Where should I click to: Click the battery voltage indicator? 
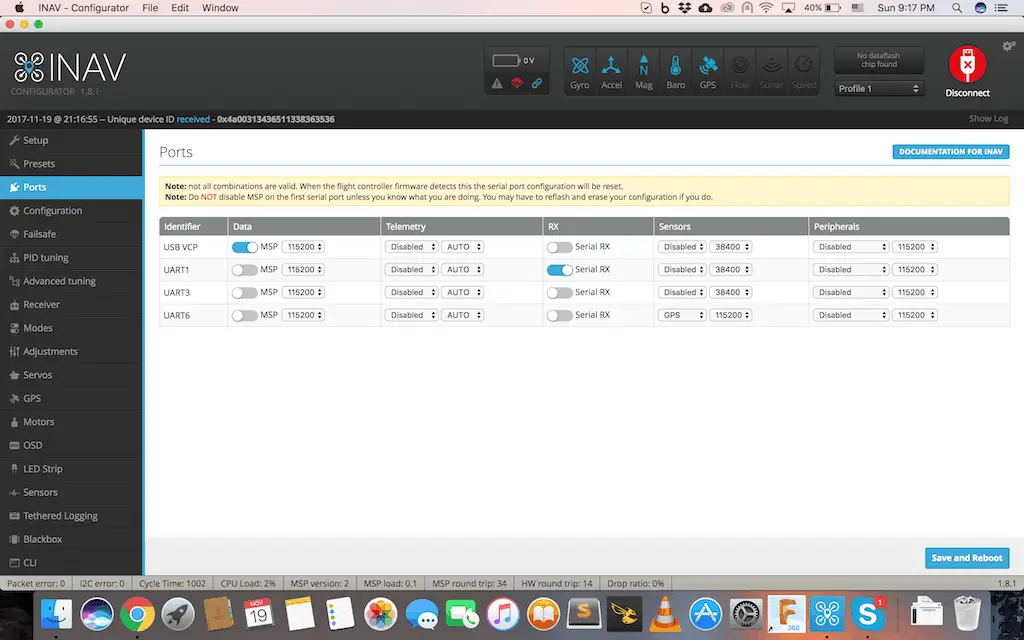(513, 61)
